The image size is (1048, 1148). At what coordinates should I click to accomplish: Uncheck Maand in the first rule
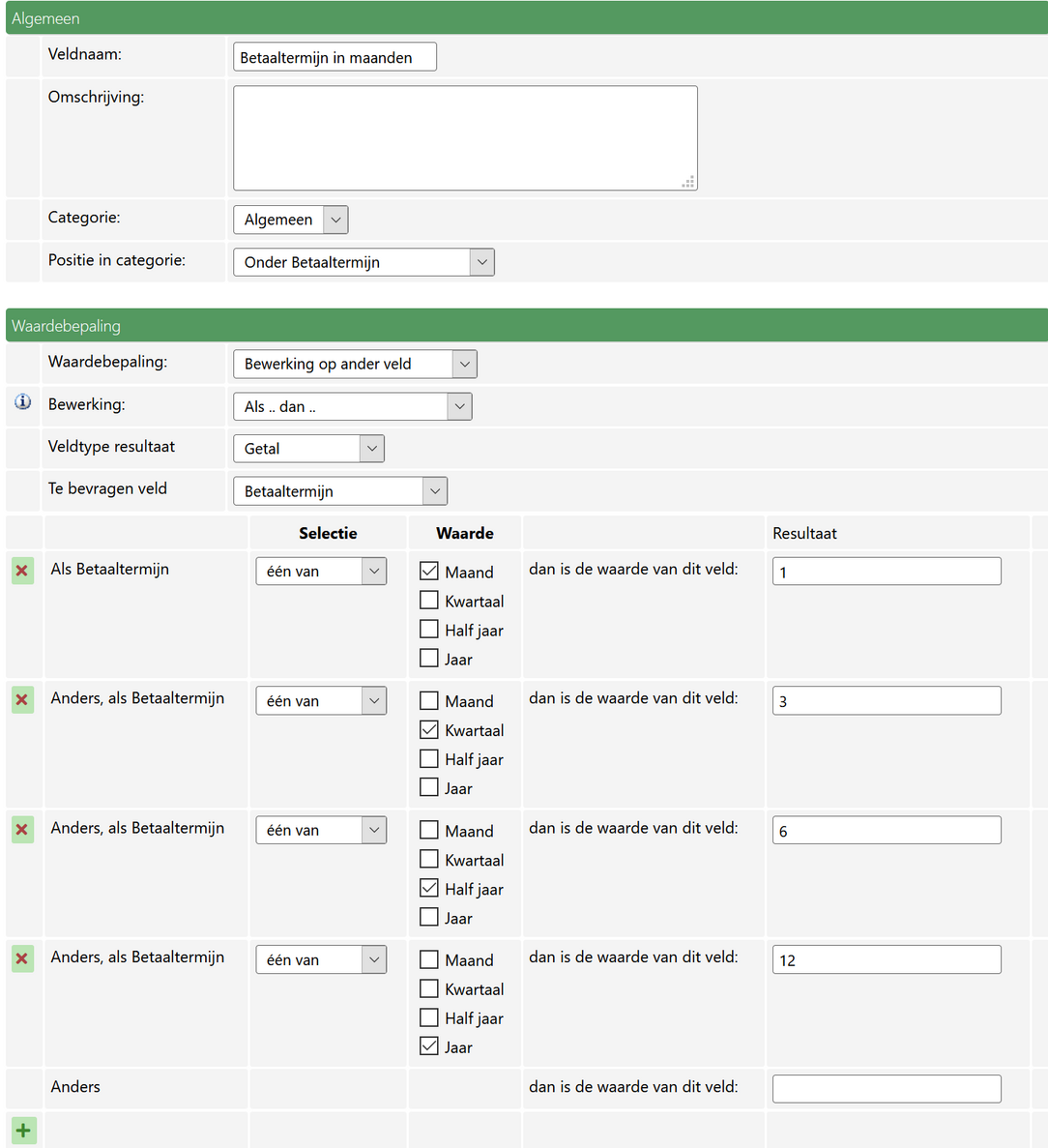coord(429,572)
